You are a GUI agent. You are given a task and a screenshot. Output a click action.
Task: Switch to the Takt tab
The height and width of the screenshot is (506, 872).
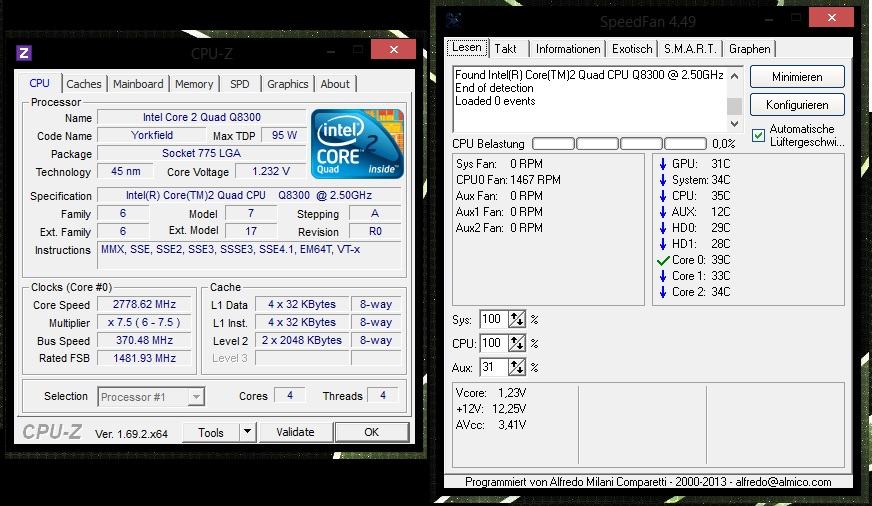tap(506, 49)
